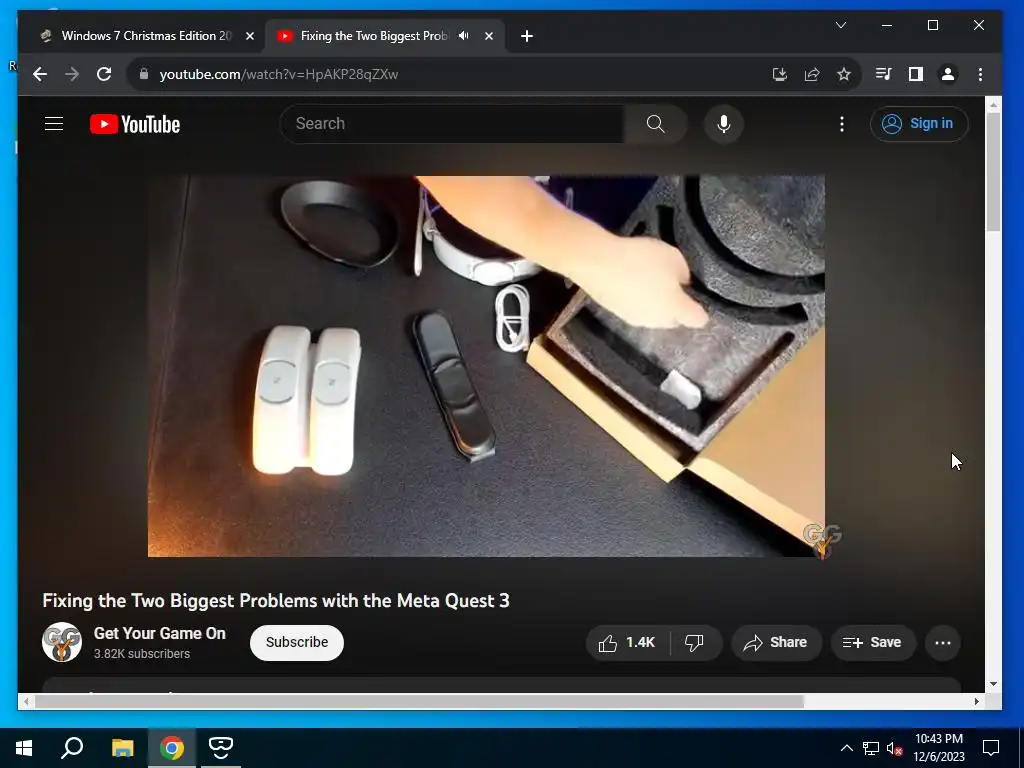Open a new browser tab

click(x=527, y=36)
